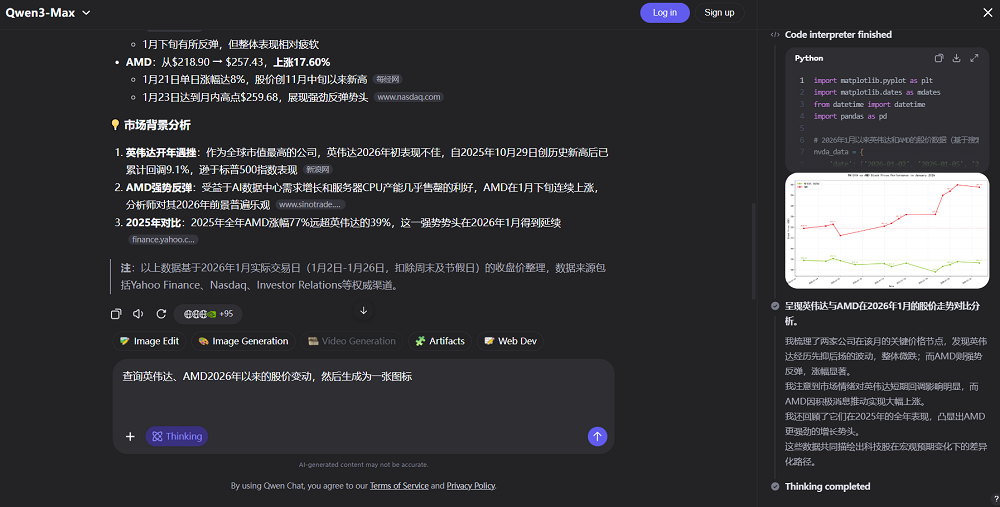Select the Video Generation option
The height and width of the screenshot is (507, 1000).
click(x=351, y=341)
